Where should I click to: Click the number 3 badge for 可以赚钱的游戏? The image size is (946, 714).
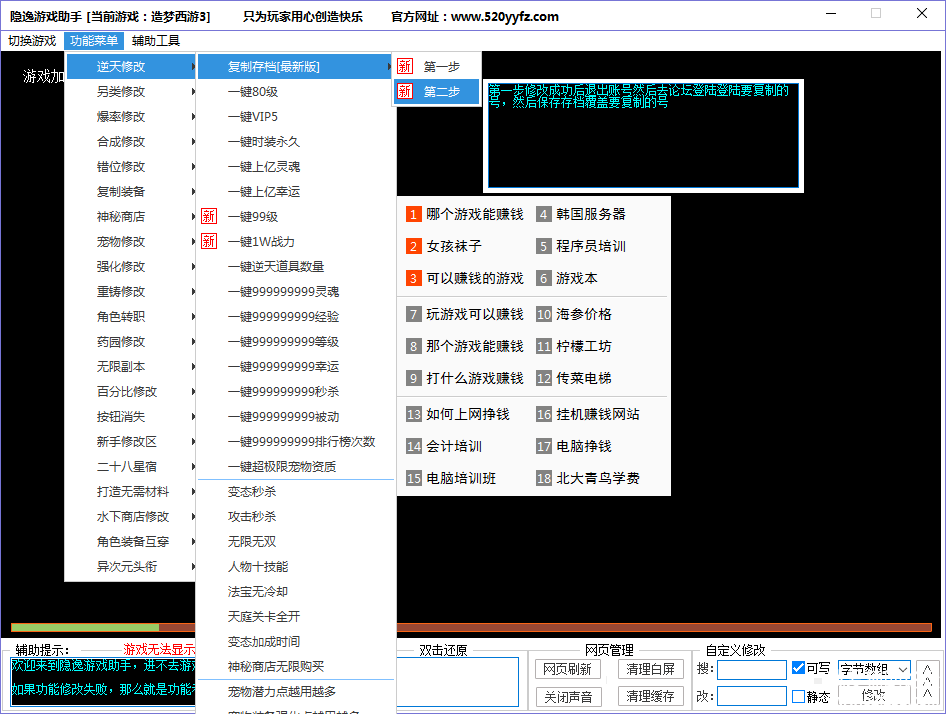(x=413, y=278)
